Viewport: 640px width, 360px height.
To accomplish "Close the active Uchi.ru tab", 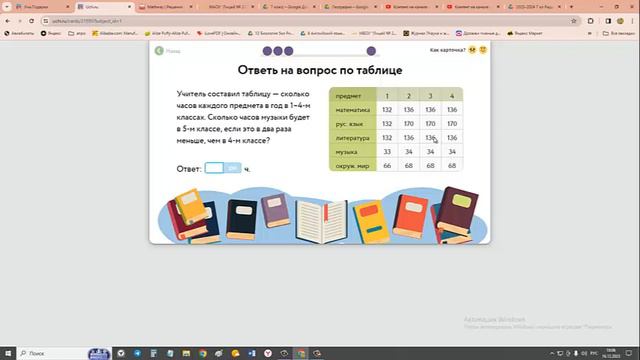I will point(129,7).
